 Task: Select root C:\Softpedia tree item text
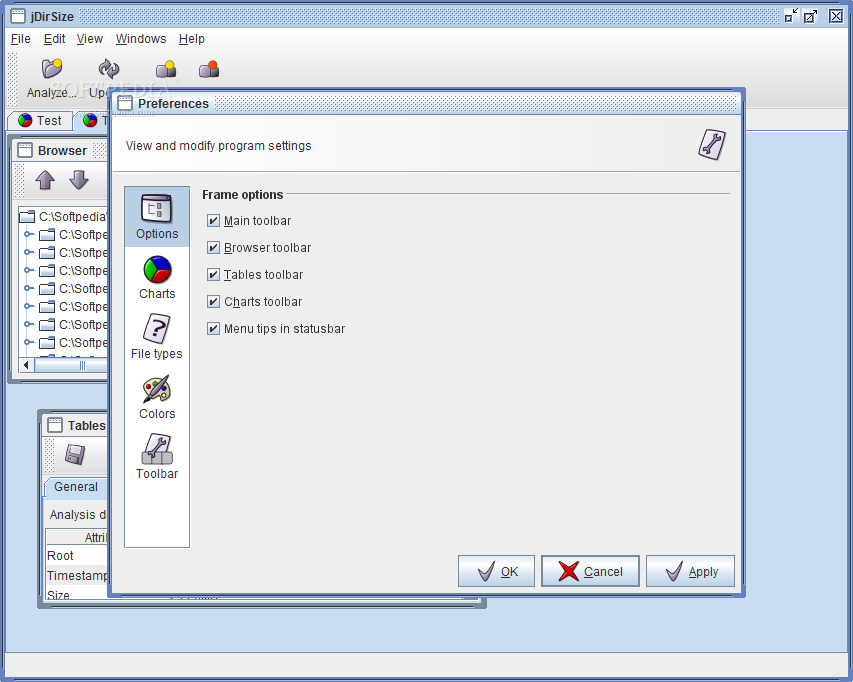point(73,217)
